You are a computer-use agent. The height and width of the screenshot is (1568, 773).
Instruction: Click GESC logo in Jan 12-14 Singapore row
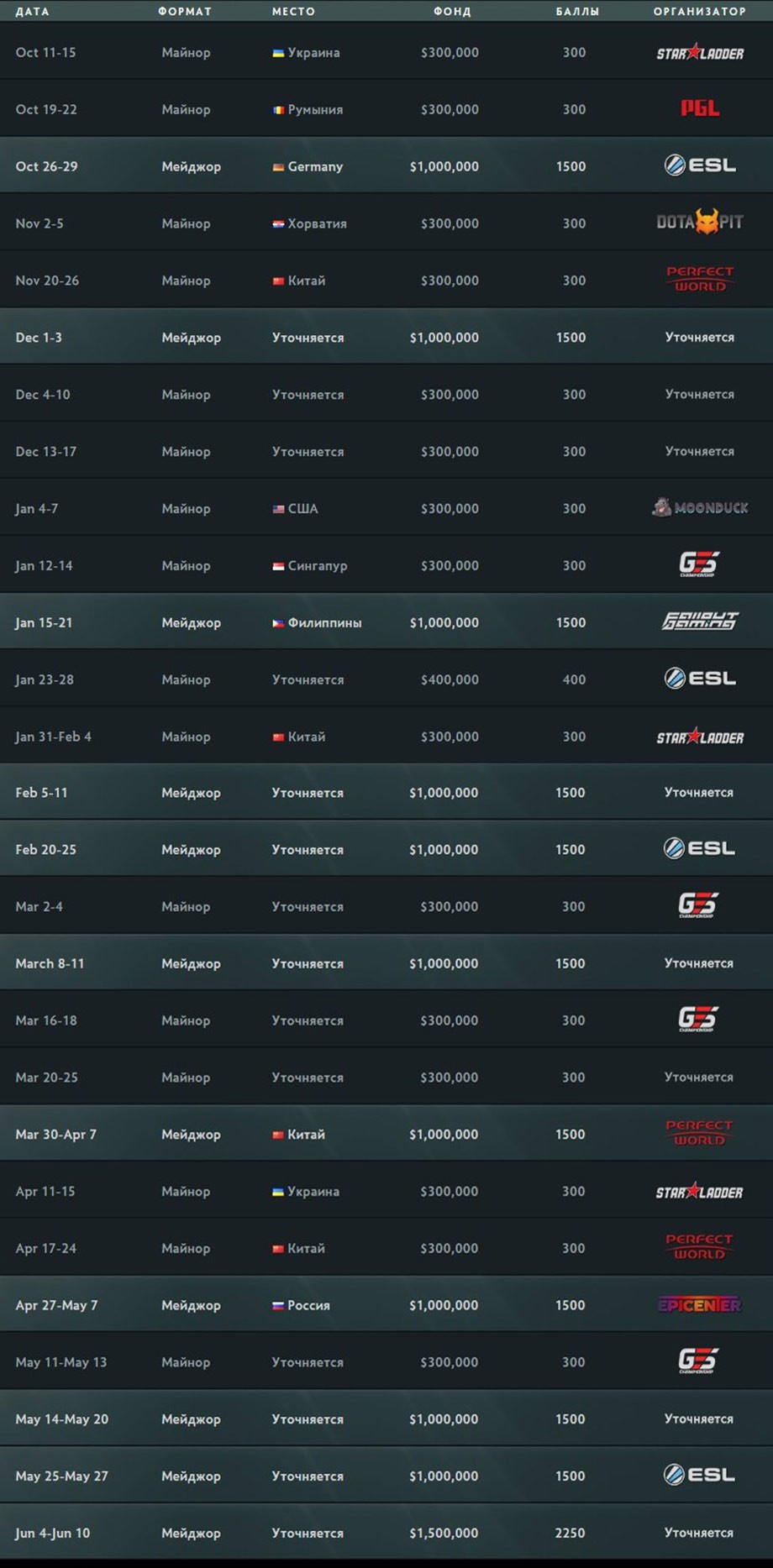pyautogui.click(x=698, y=564)
